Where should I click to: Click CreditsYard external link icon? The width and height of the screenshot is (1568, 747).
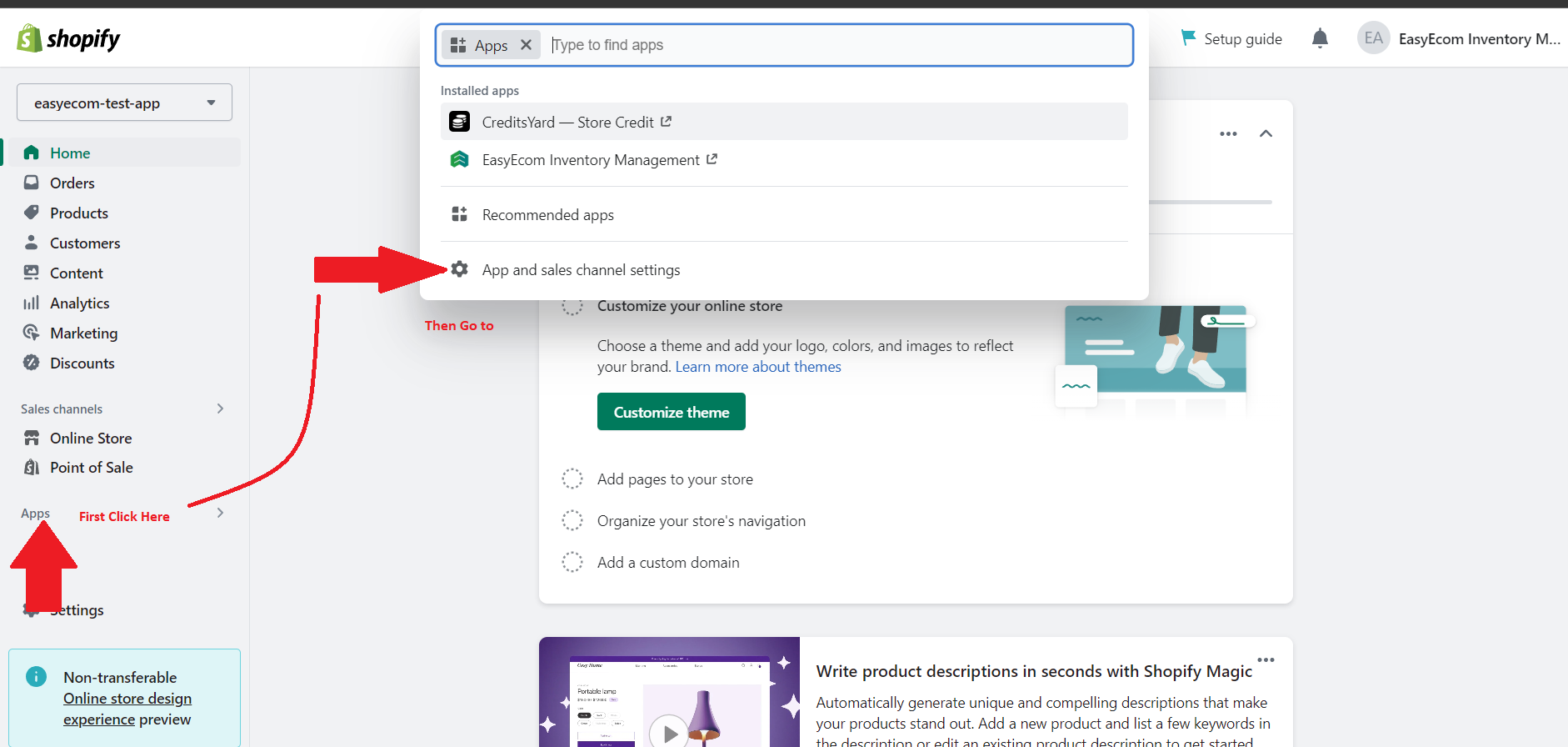tap(666, 122)
